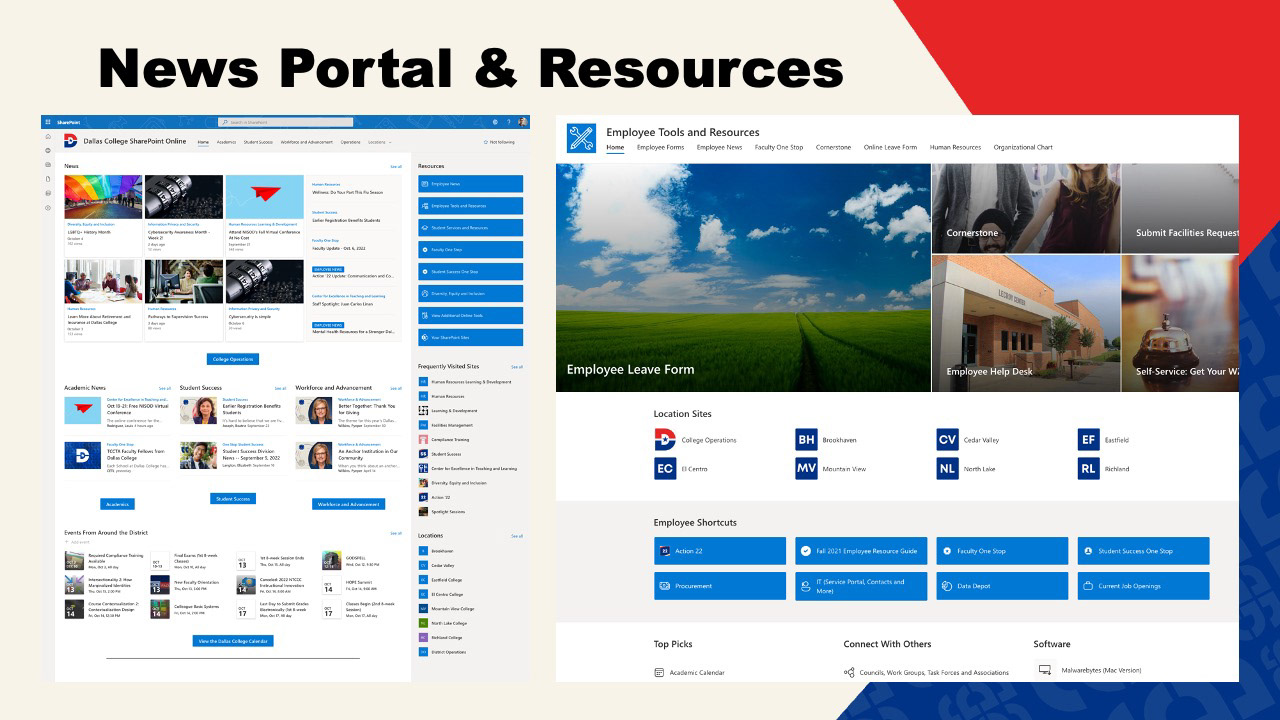Open the Organizational Chart tab
Viewport: 1280px width, 720px height.
pos(1023,147)
